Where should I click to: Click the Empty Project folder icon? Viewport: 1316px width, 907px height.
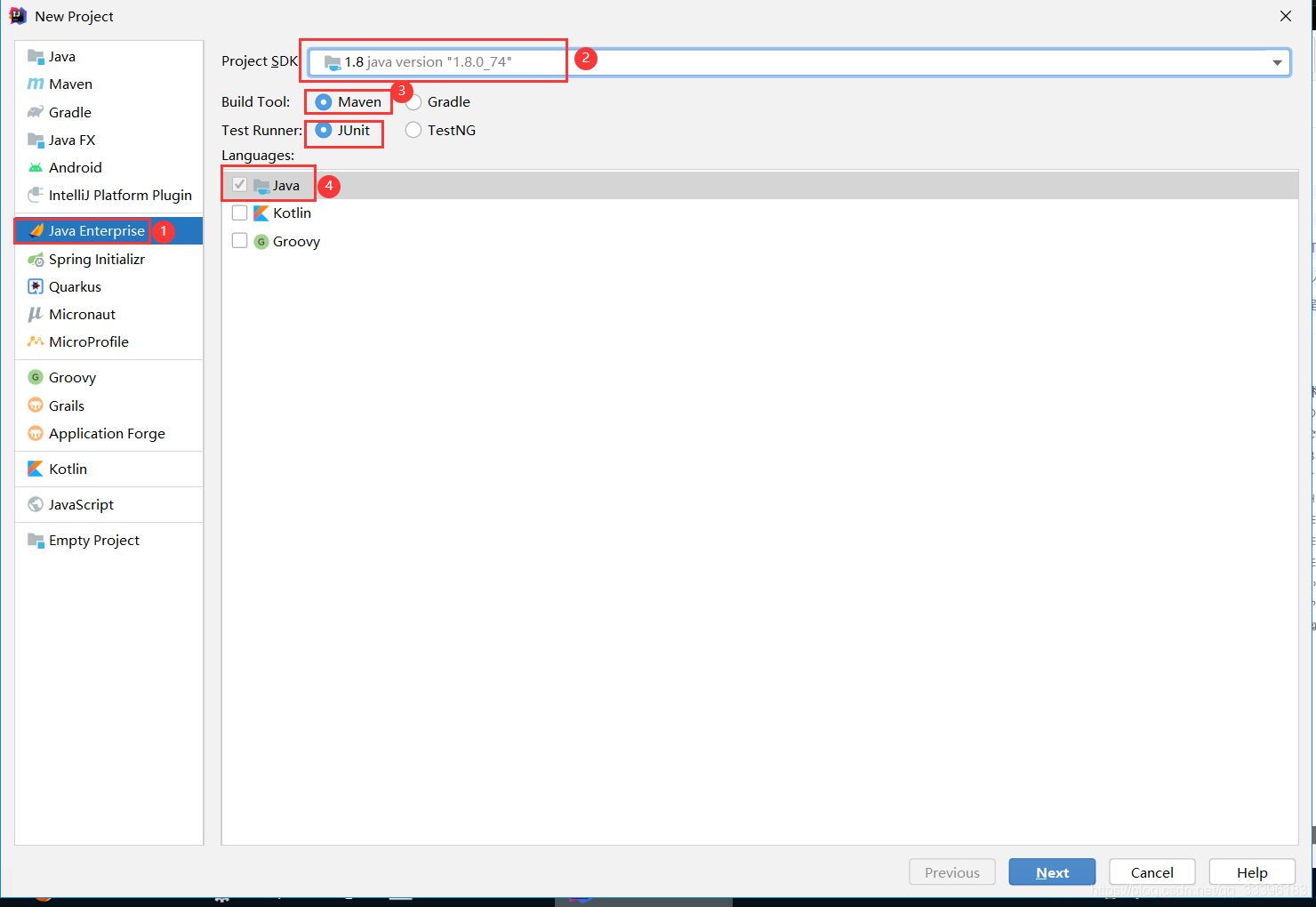coord(36,541)
